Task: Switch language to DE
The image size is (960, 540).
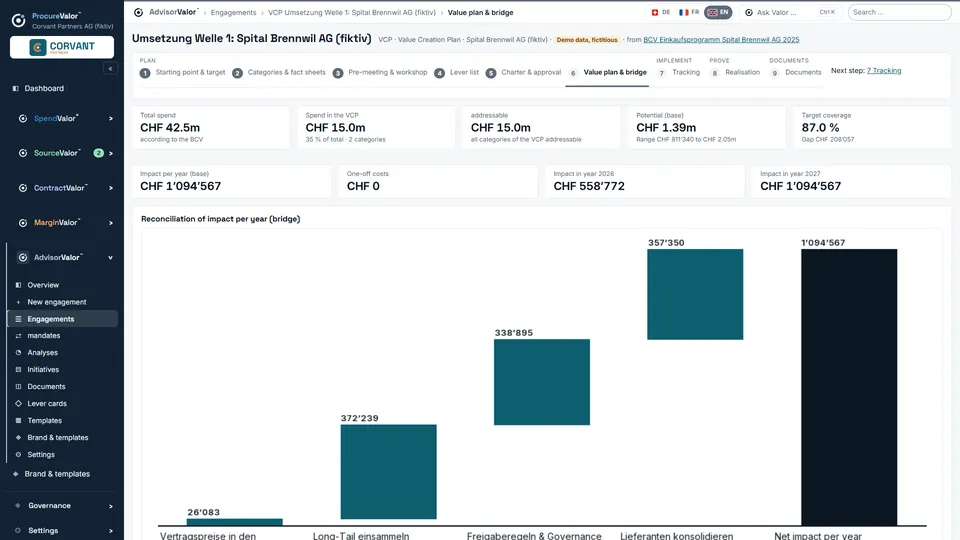Action: (x=661, y=12)
